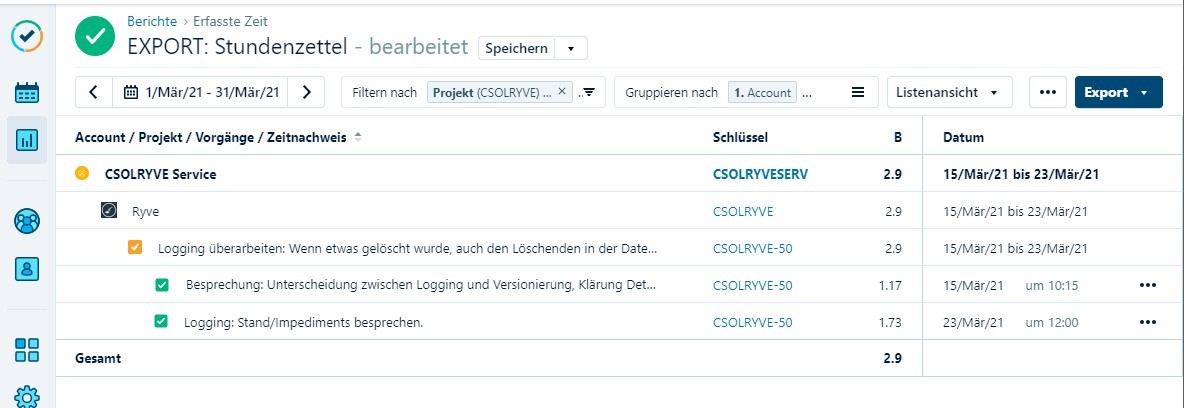Open dropdown arrow next to Speichern

coord(571,48)
